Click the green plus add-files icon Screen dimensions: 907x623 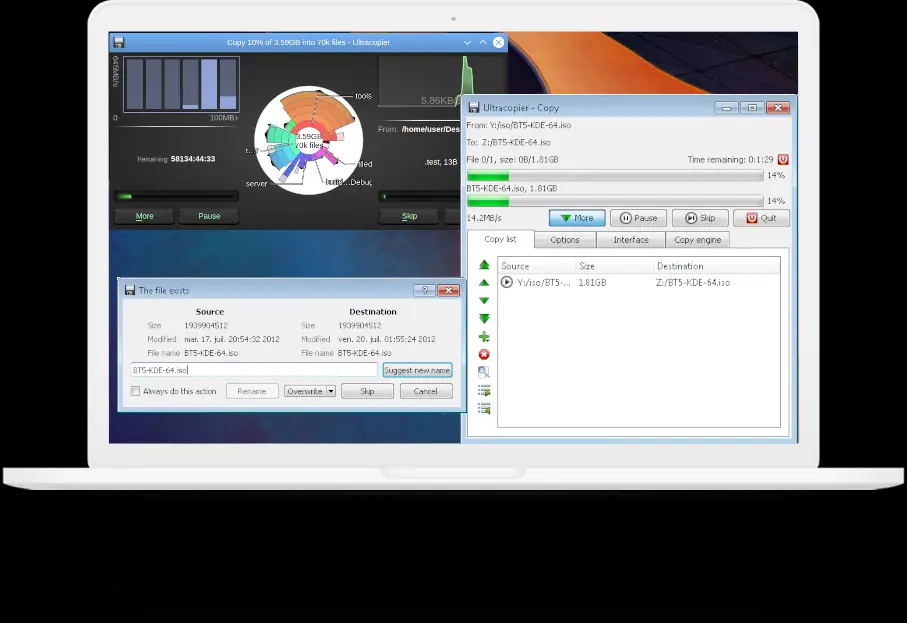[484, 337]
